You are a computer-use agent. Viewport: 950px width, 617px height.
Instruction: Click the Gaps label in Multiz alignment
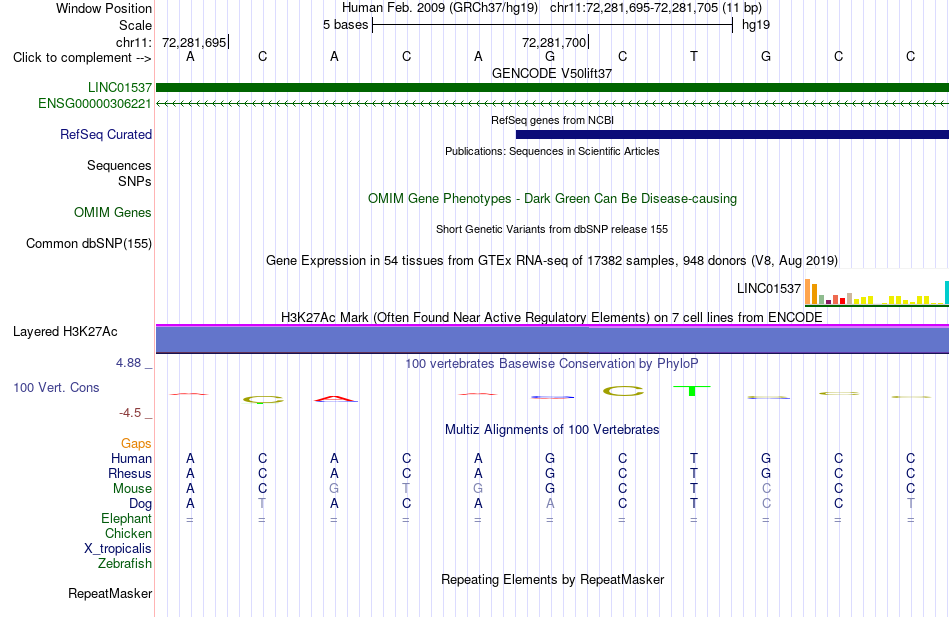click(x=136, y=444)
